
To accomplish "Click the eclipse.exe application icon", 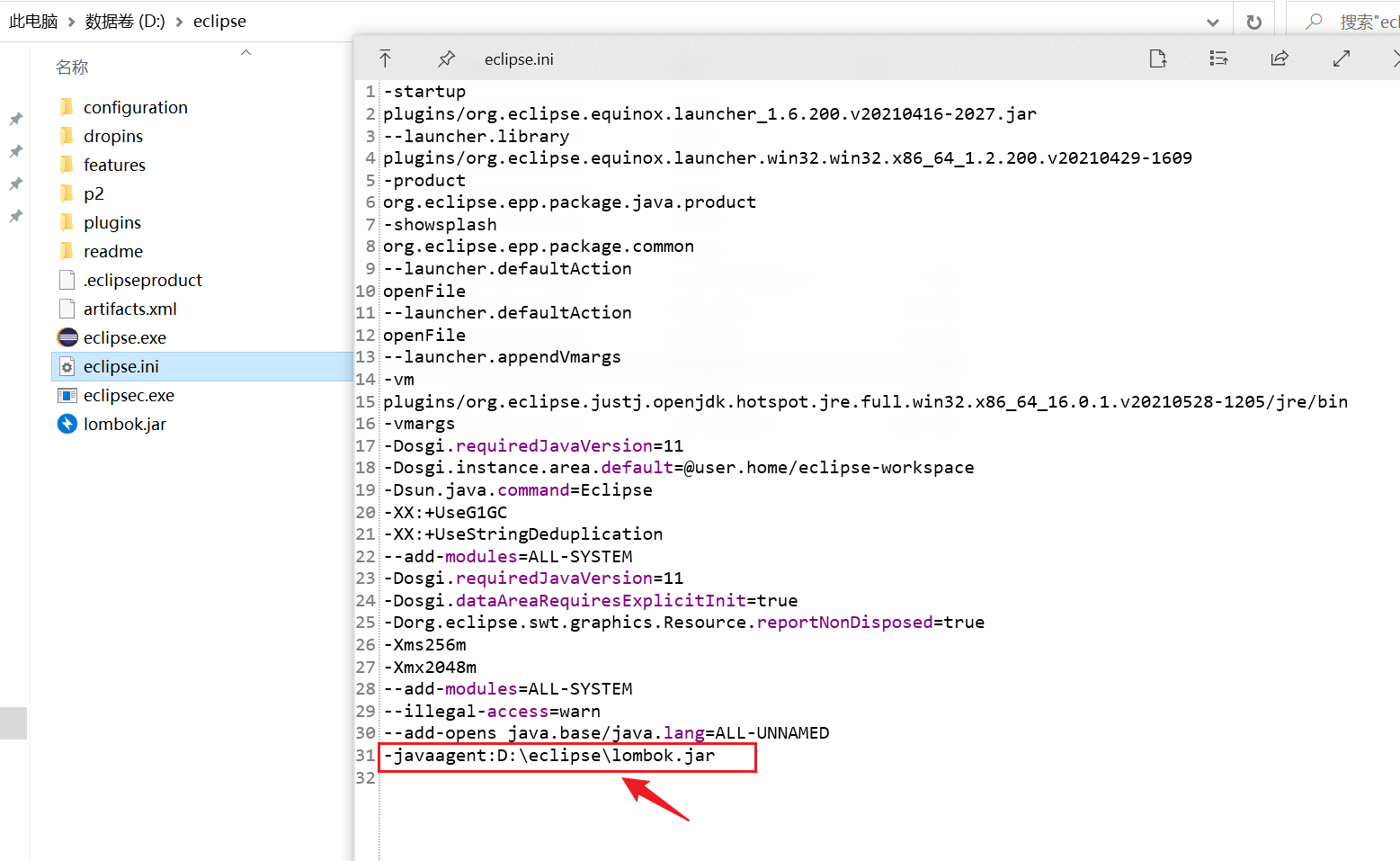I will pos(67,337).
